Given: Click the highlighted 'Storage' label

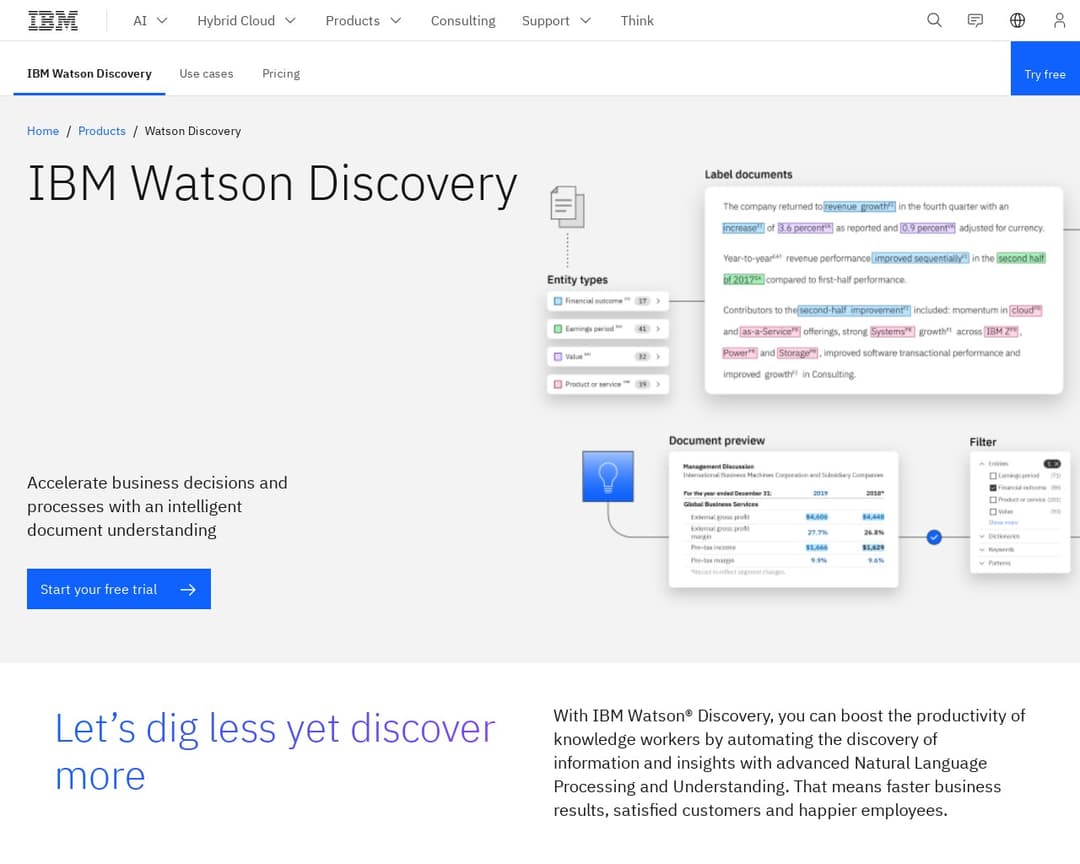Looking at the screenshot, I should [798, 353].
